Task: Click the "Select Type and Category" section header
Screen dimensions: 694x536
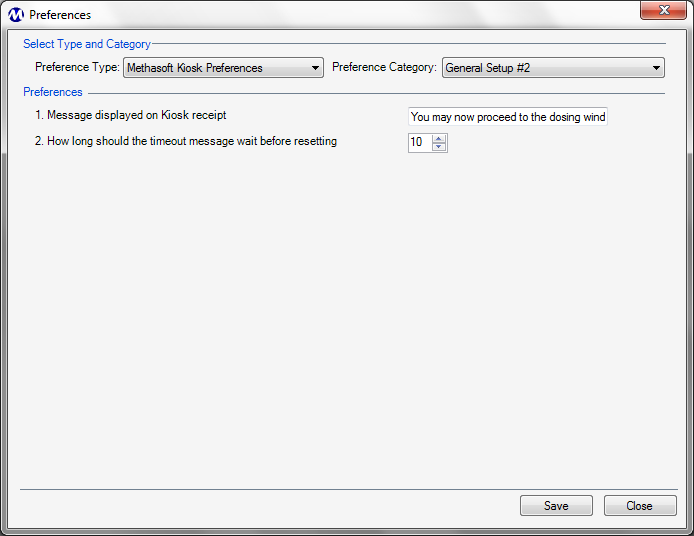Action: [87, 44]
